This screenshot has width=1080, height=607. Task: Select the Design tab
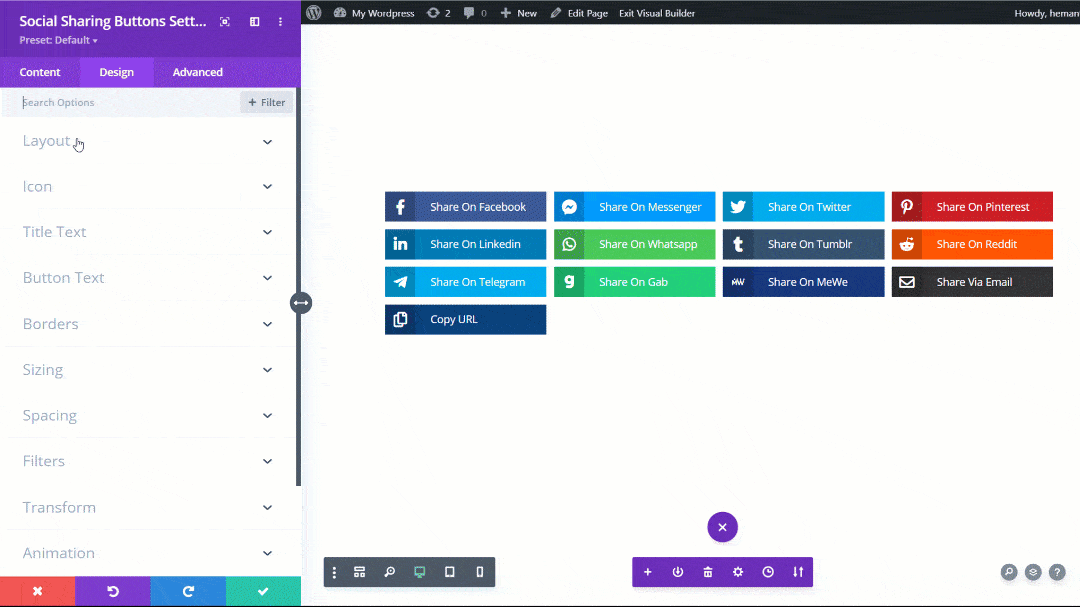116,72
